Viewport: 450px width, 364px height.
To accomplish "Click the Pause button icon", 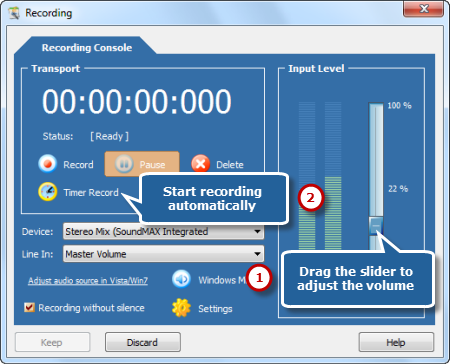I will coord(124,164).
